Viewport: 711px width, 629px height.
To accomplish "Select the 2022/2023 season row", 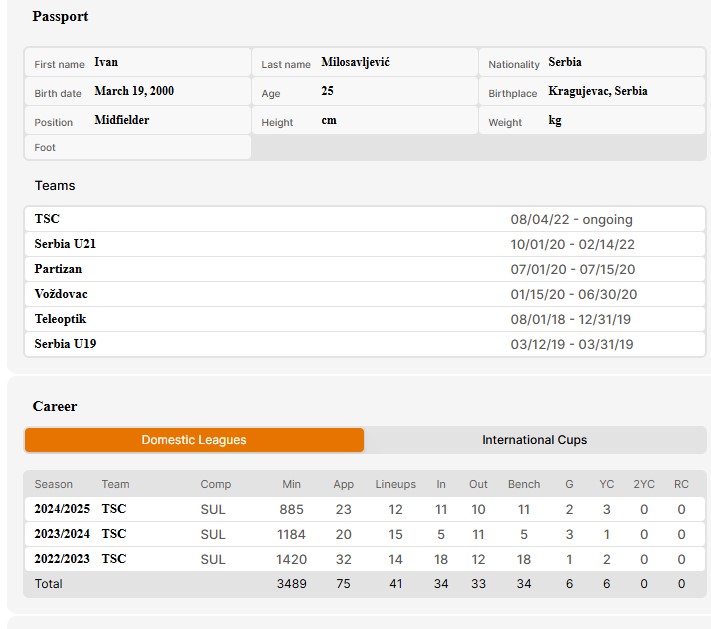I will click(x=365, y=559).
